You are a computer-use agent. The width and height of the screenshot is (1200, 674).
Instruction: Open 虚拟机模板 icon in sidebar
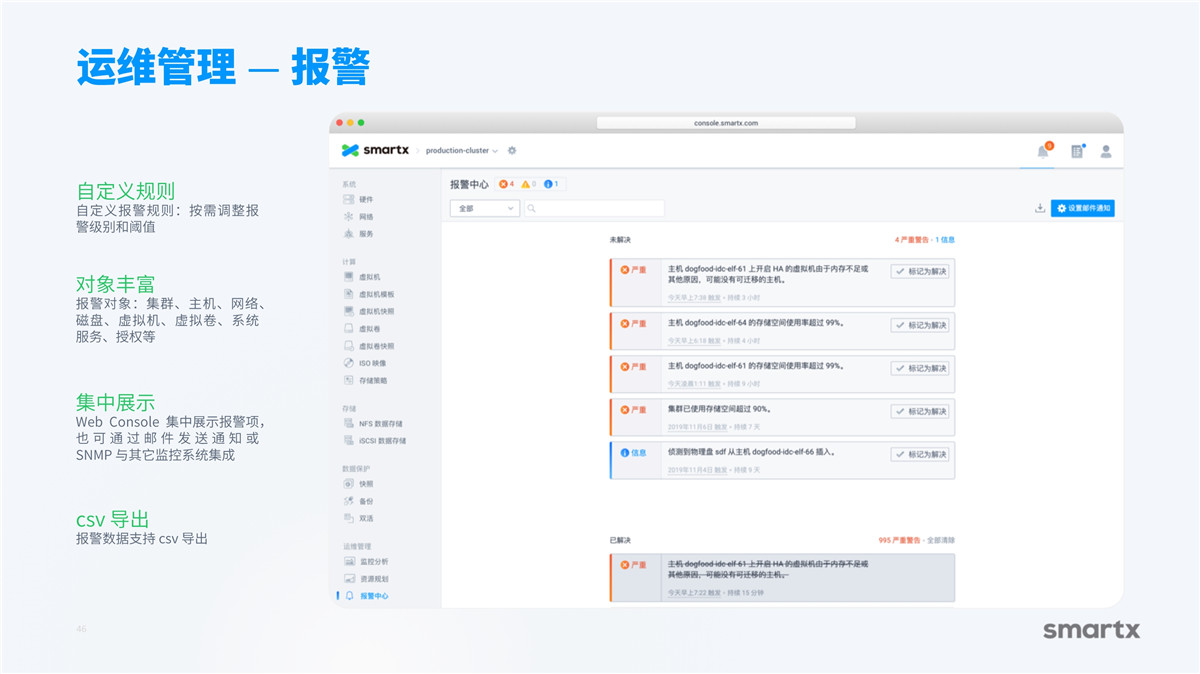pos(349,294)
